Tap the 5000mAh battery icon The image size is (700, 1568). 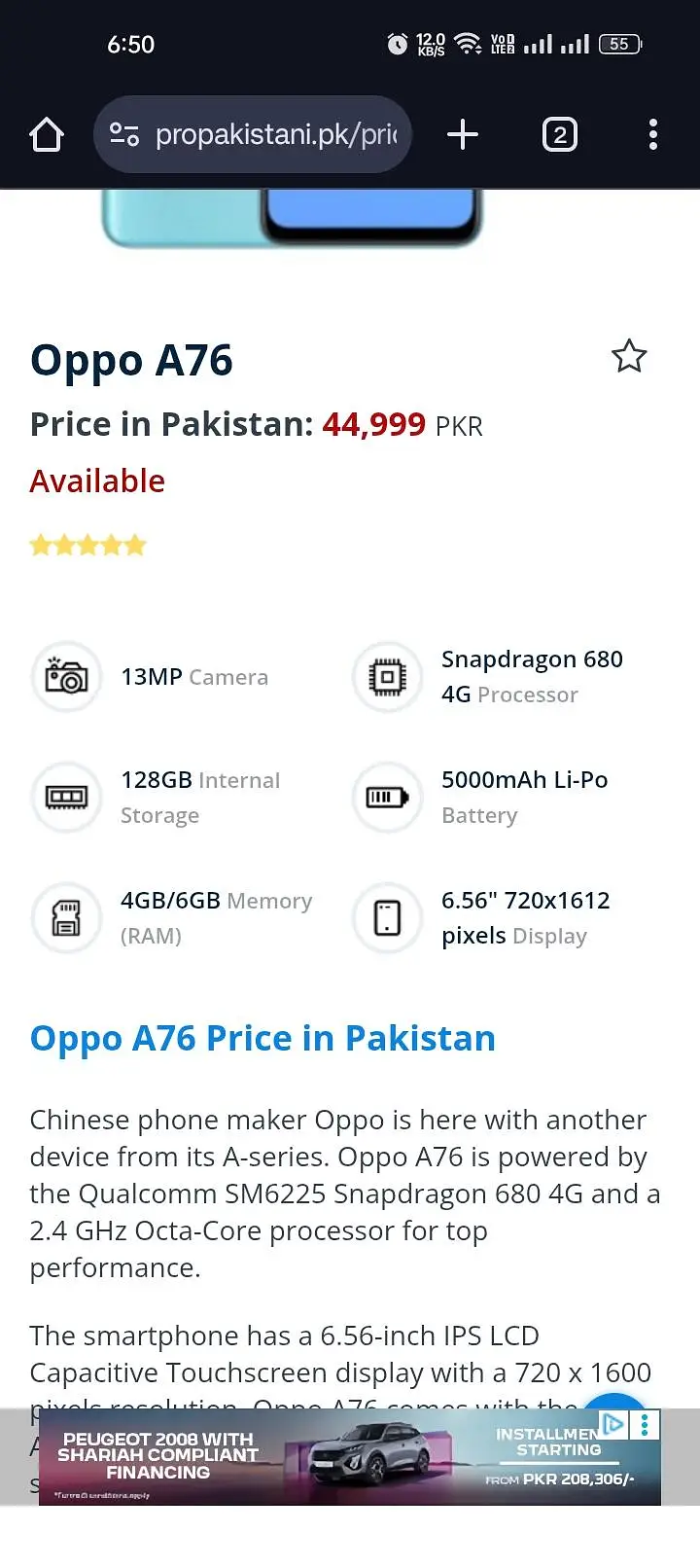click(x=387, y=798)
